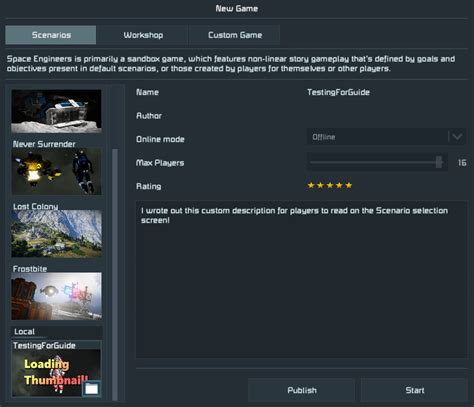
Task: Expand the Online mode dropdown arrow
Action: click(457, 137)
